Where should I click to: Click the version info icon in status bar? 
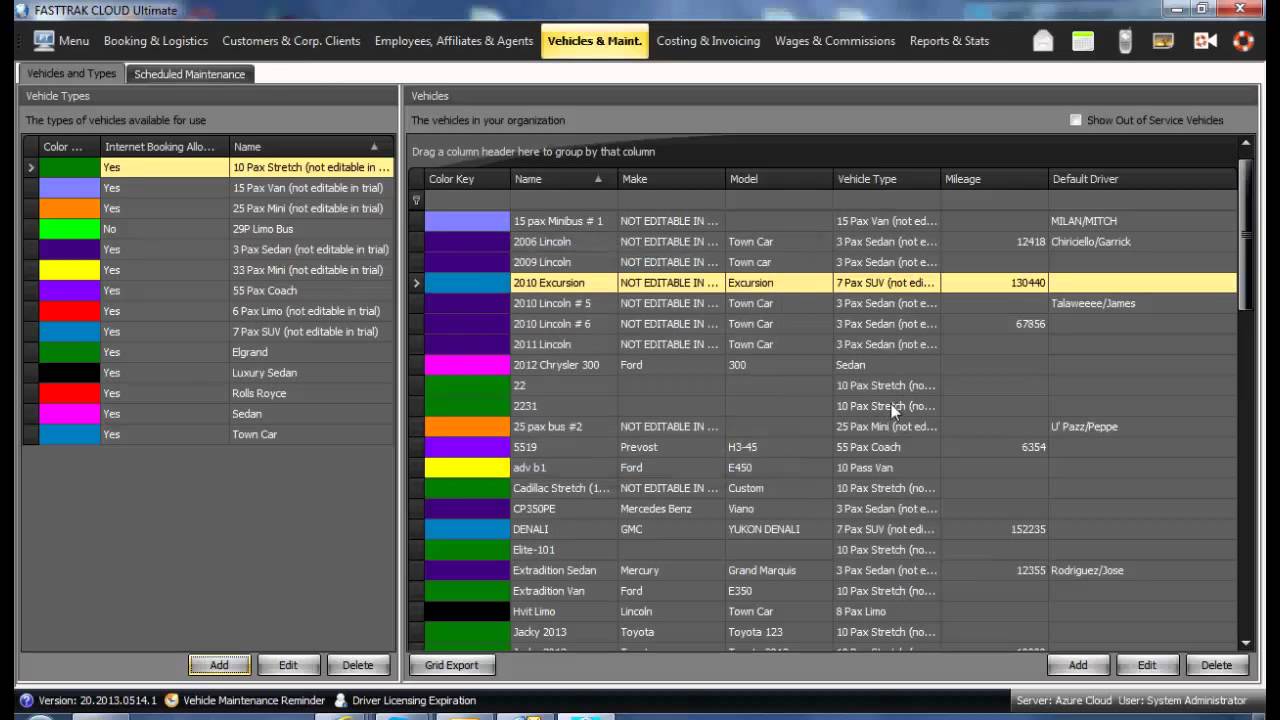point(27,700)
